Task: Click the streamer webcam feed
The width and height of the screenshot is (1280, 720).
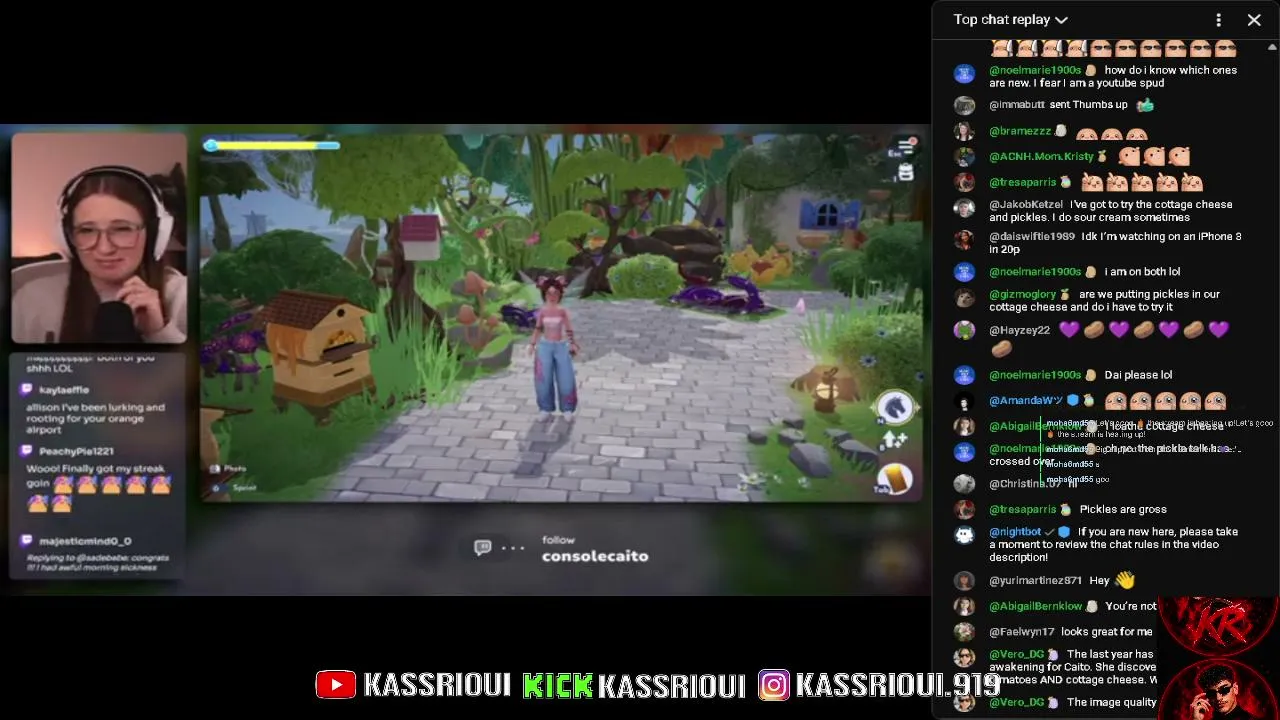Action: click(x=99, y=239)
